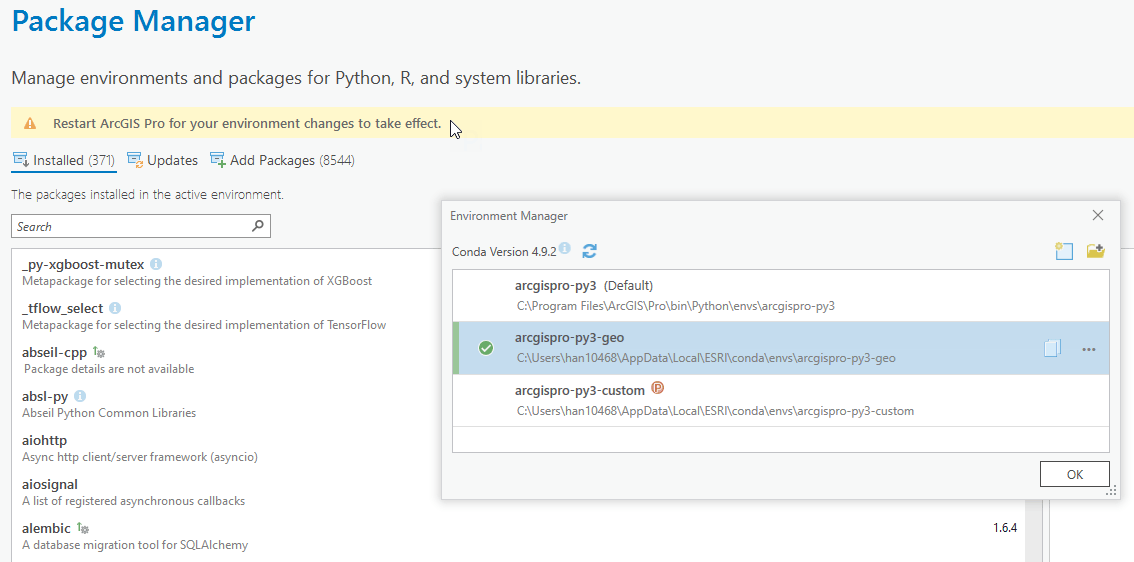Screen dimensions: 1134x562
Task: Click the package Search field
Action: 130,227
